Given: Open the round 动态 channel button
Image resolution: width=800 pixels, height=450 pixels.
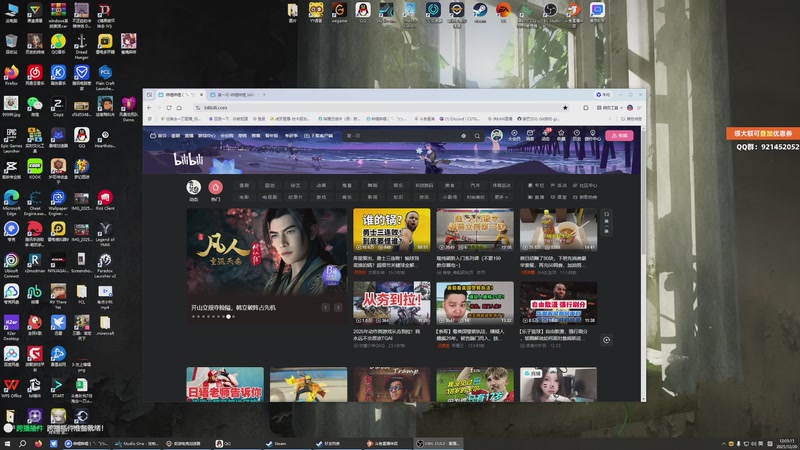Looking at the screenshot, I should [x=193, y=191].
